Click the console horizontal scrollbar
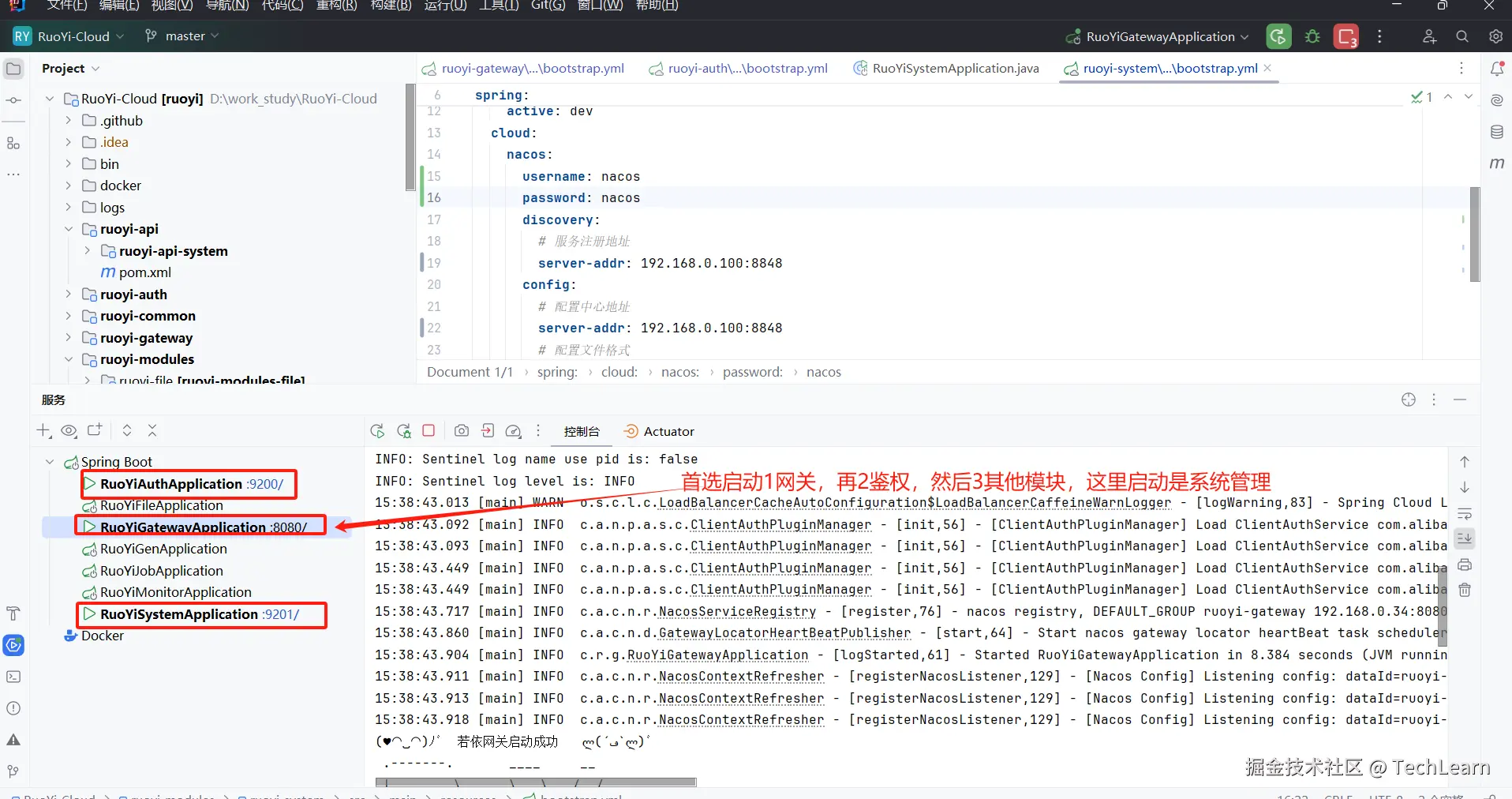Image resolution: width=1512 pixels, height=799 pixels. click(x=536, y=782)
